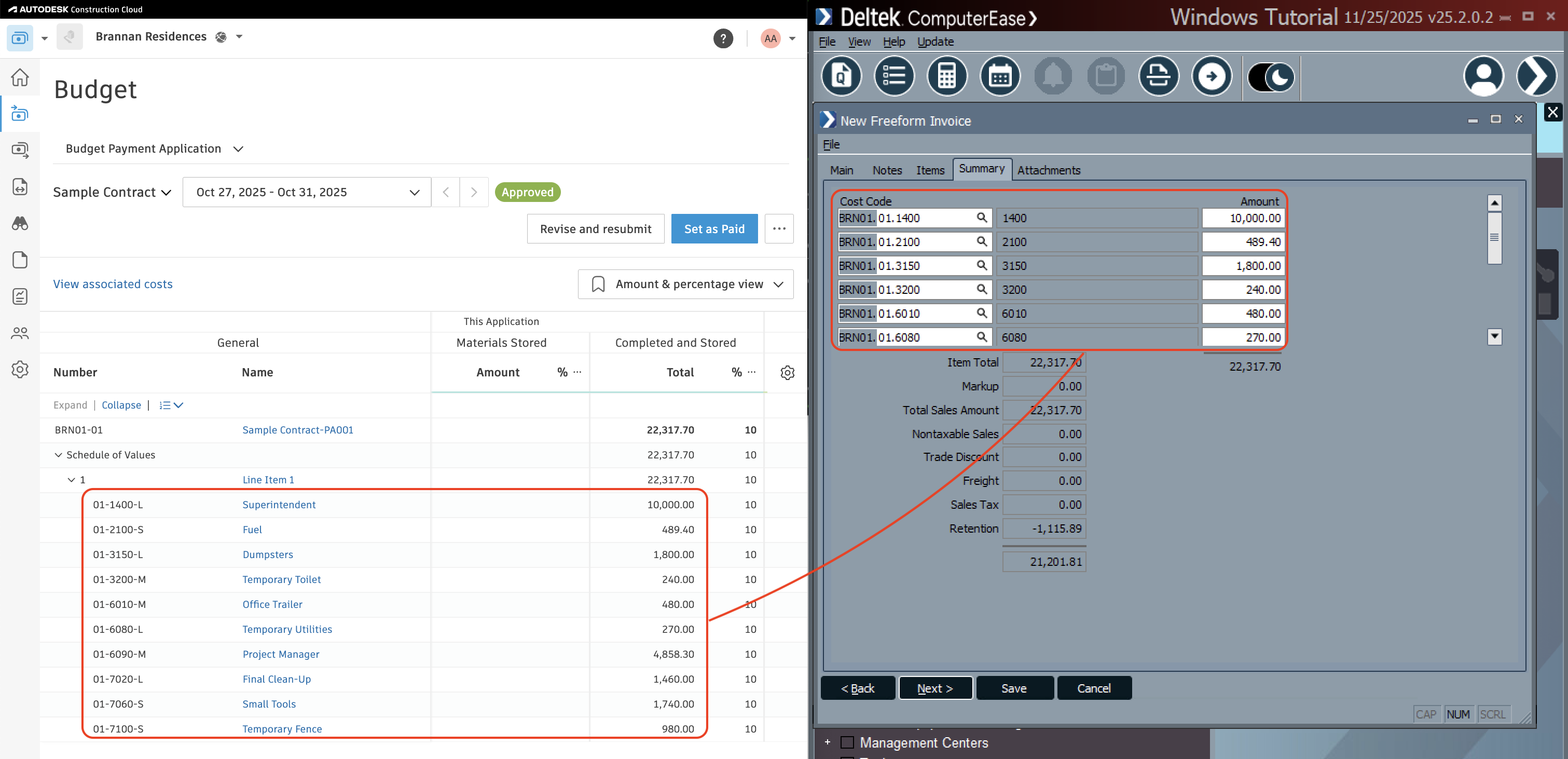
Task: Click the calculator icon in Deltek toolbar
Action: pyautogui.click(x=946, y=77)
